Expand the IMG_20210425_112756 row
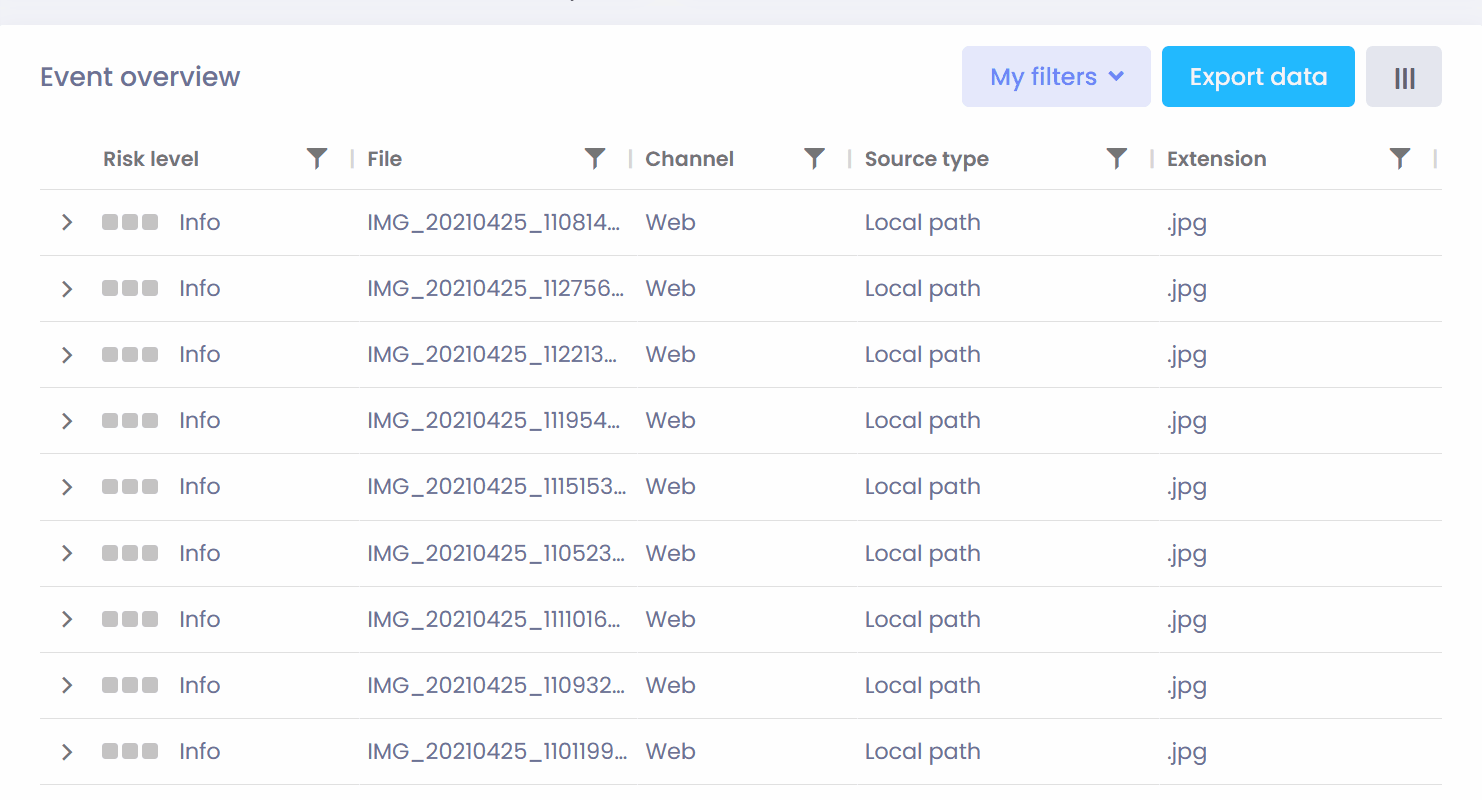 pos(67,289)
